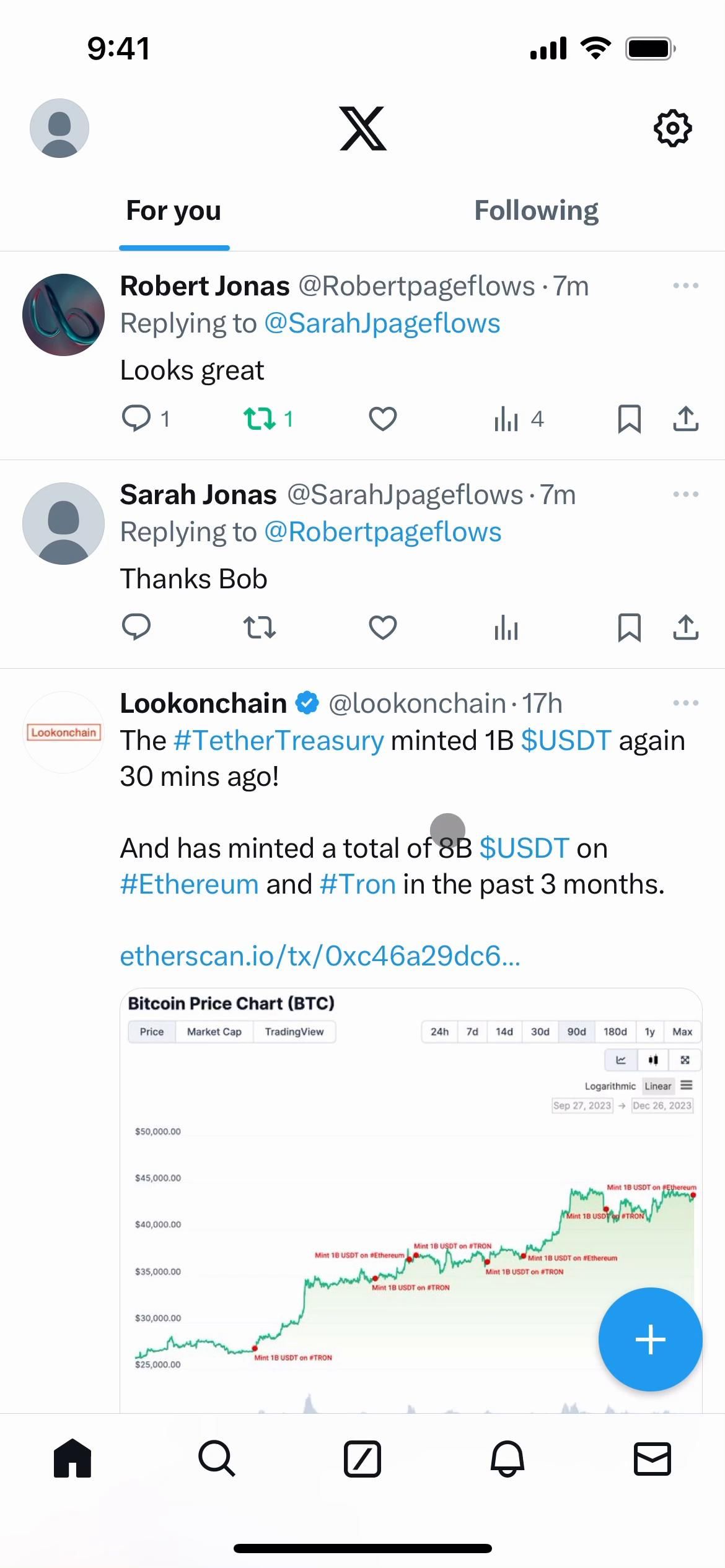Viewport: 725px width, 1568px height.
Task: Tap the #TetherTreasury hashtag
Action: tap(279, 741)
